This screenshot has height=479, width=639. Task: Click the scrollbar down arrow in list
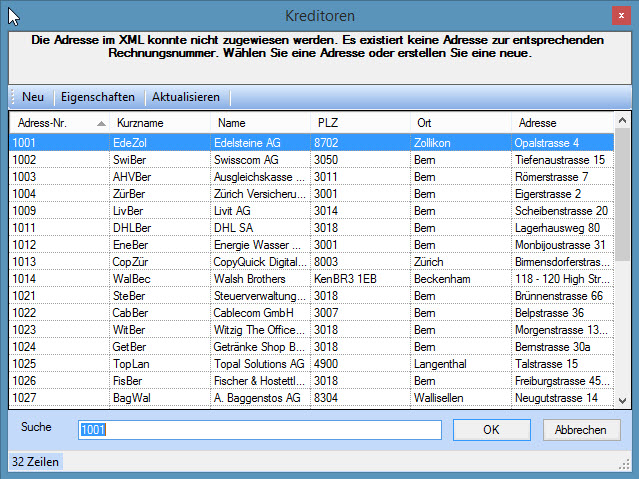[623, 400]
